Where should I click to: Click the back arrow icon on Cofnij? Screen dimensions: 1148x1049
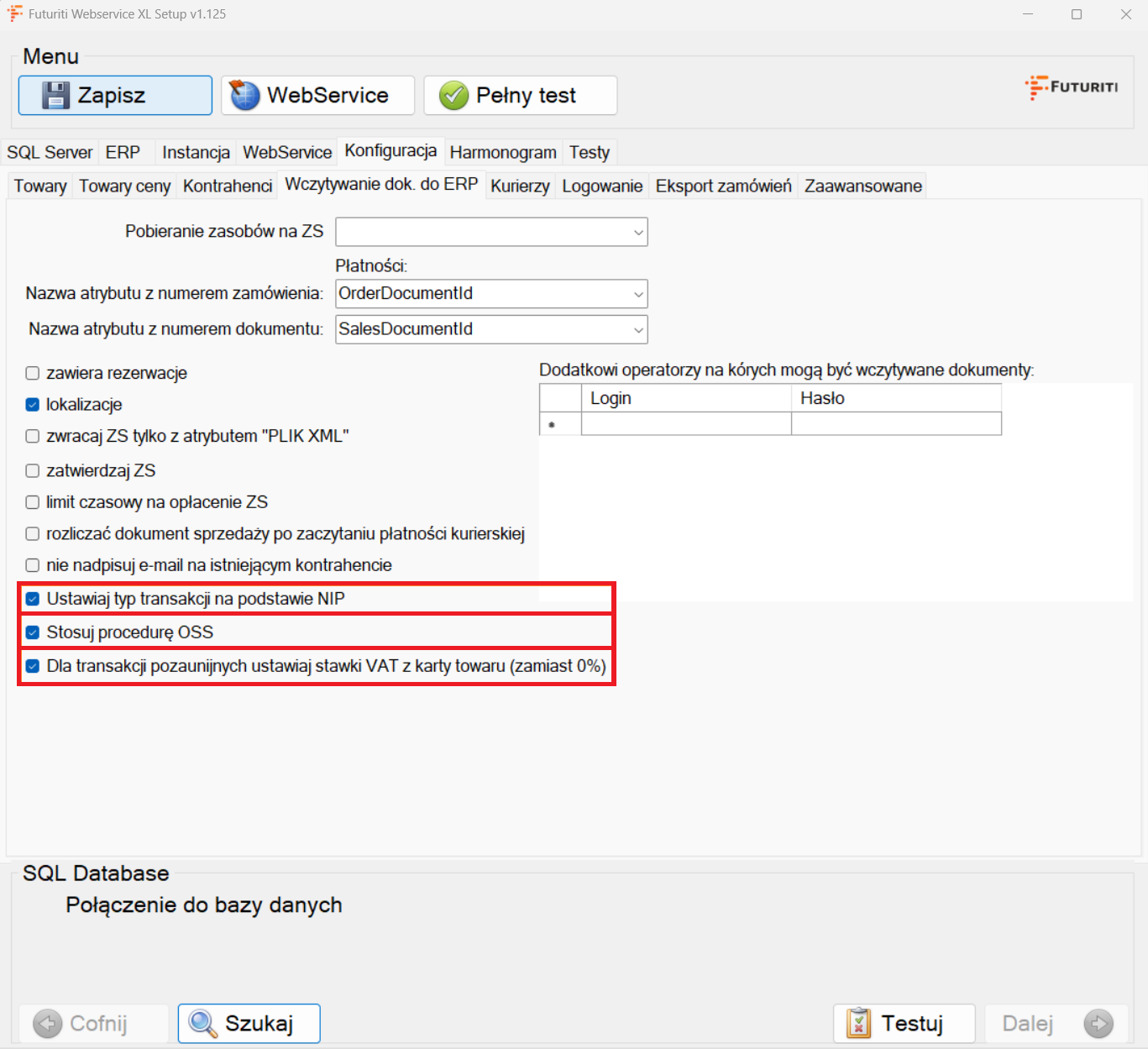48,1024
